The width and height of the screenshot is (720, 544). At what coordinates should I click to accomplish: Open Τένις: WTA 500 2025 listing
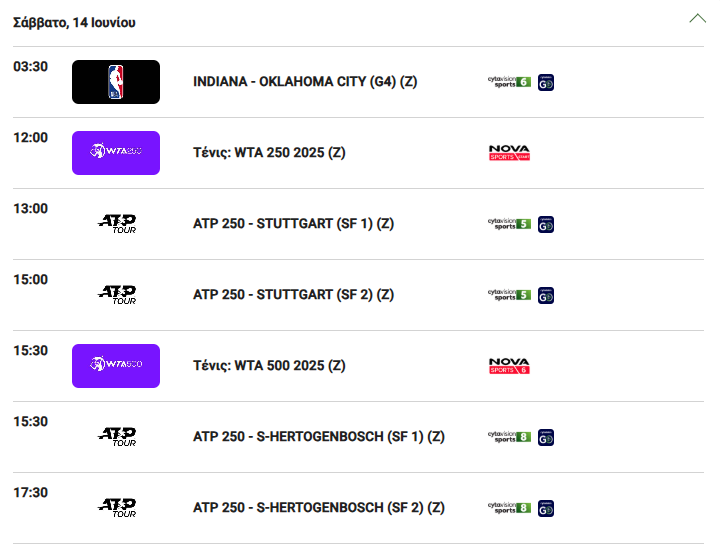coord(269,366)
